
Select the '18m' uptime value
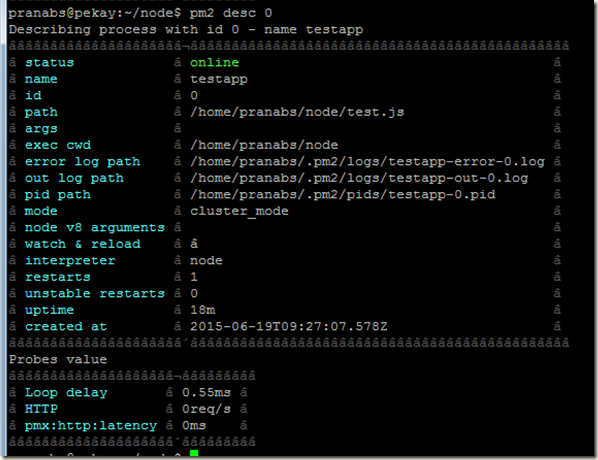203,310
